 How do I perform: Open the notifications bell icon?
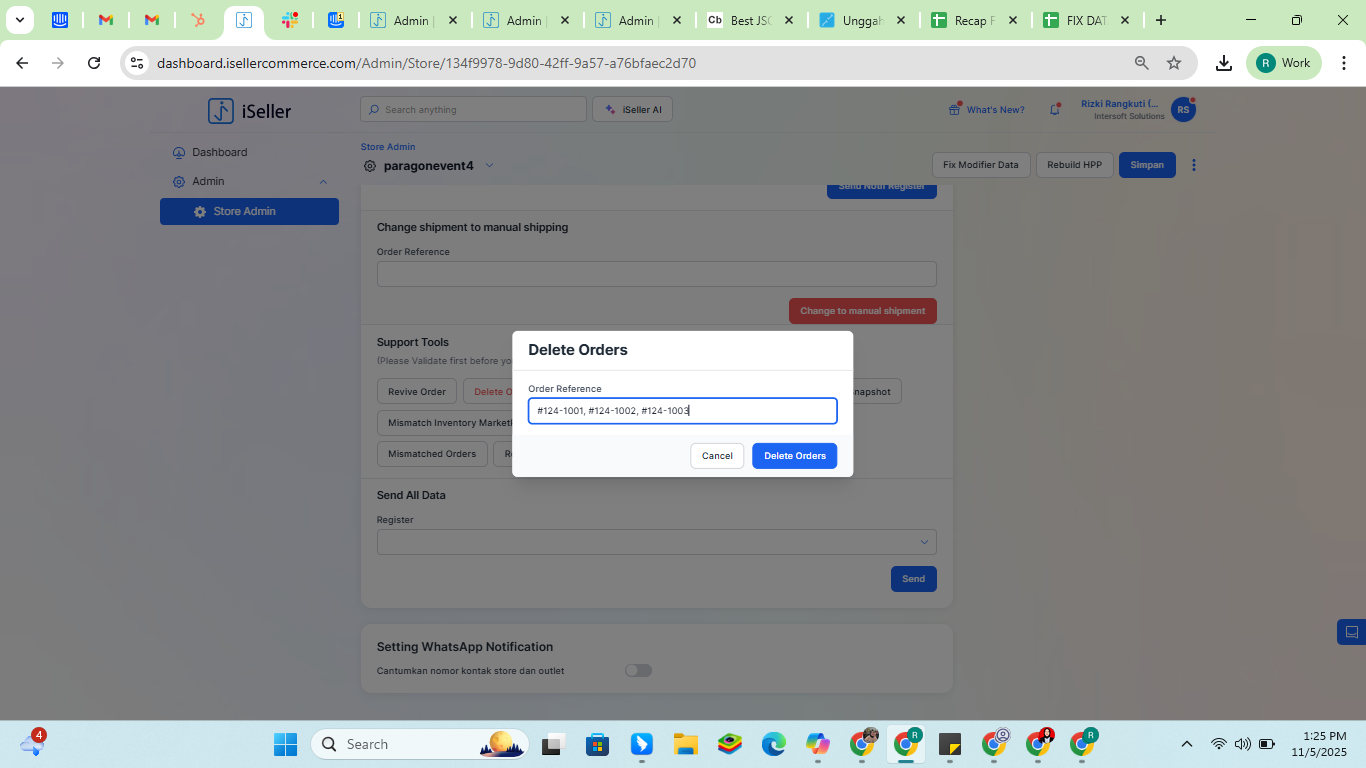coord(1054,110)
